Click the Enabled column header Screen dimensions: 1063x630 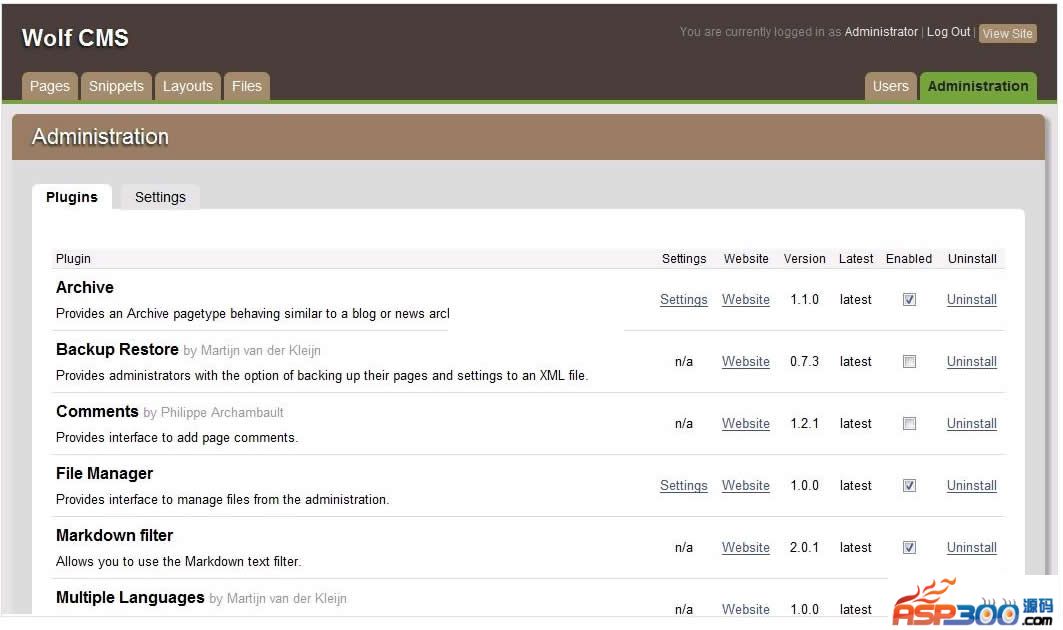pyautogui.click(x=908, y=258)
